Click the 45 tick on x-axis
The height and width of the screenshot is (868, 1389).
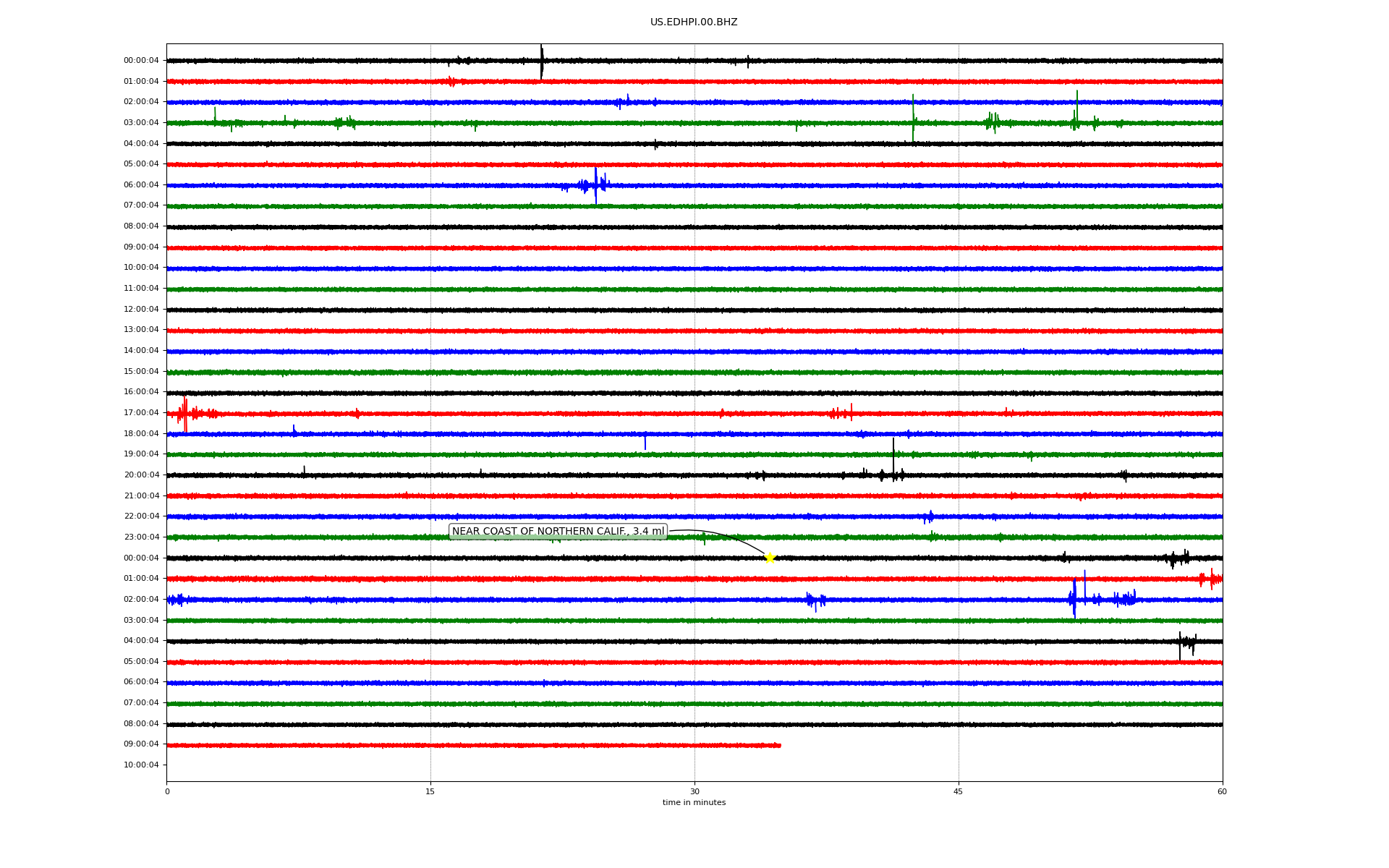pos(958,791)
